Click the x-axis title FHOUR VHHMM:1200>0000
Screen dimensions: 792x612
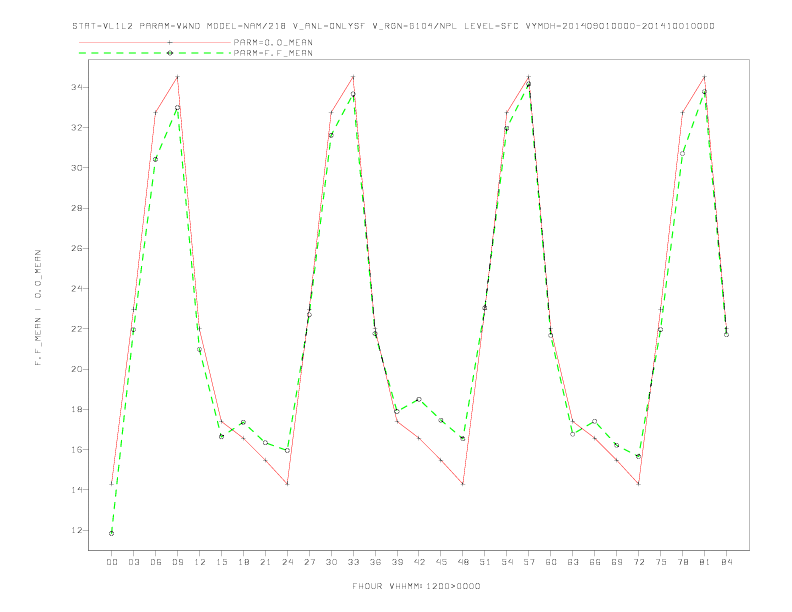pos(416,586)
